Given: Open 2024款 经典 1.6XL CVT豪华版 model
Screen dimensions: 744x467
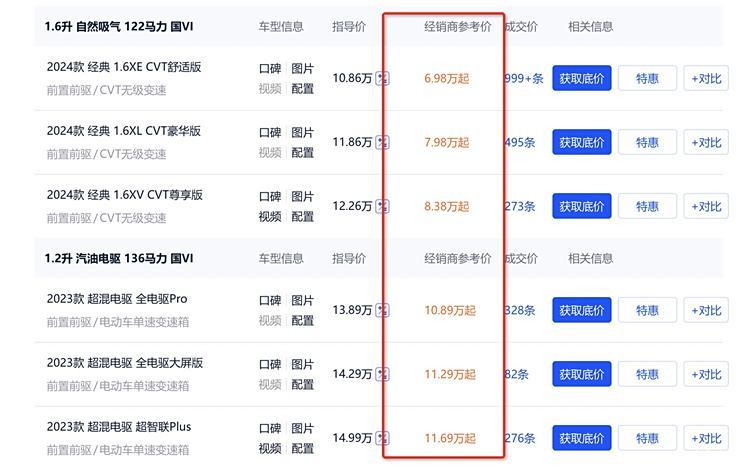Looking at the screenshot, I should [x=124, y=131].
